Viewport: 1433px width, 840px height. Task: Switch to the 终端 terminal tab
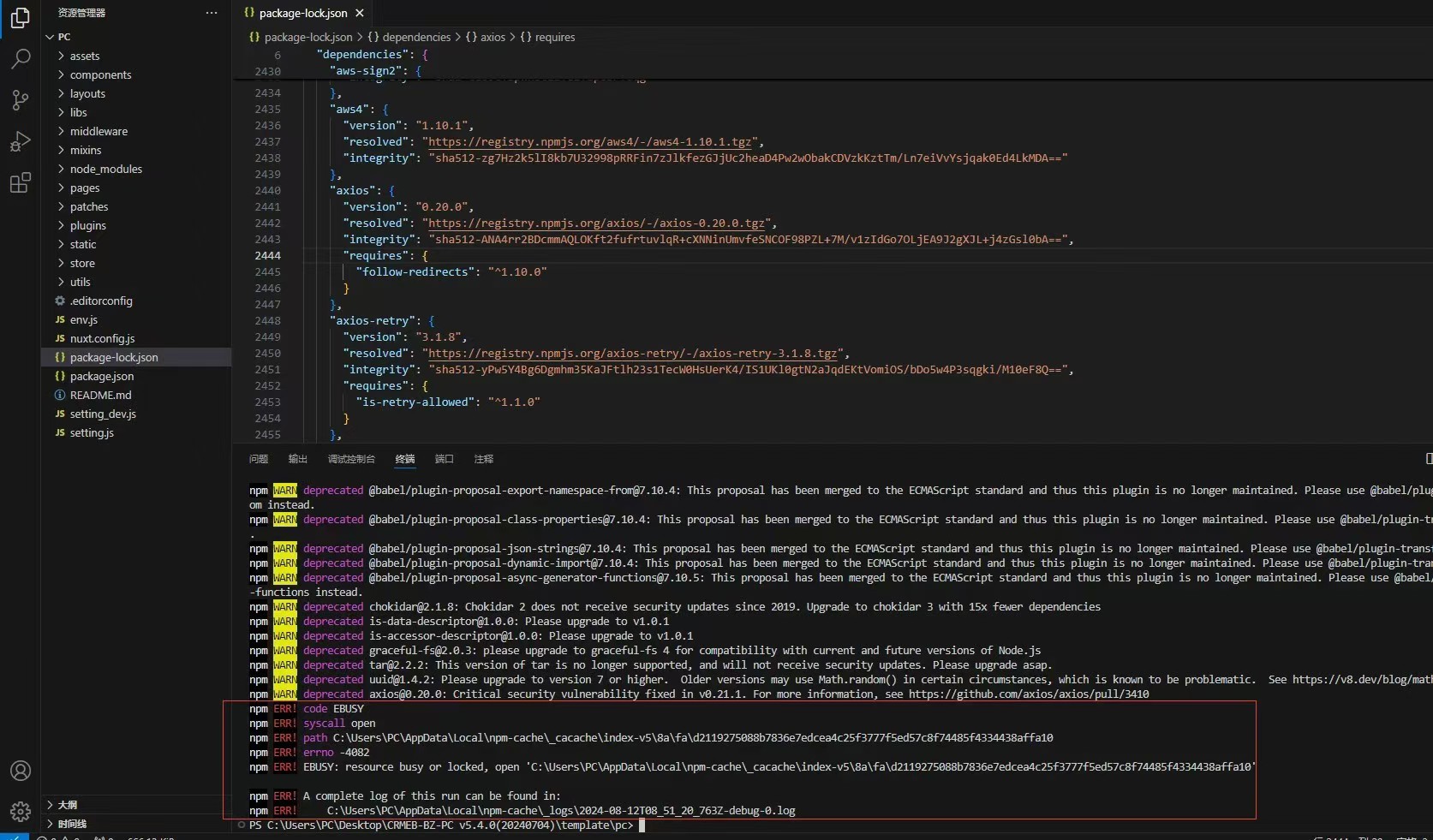[x=405, y=459]
